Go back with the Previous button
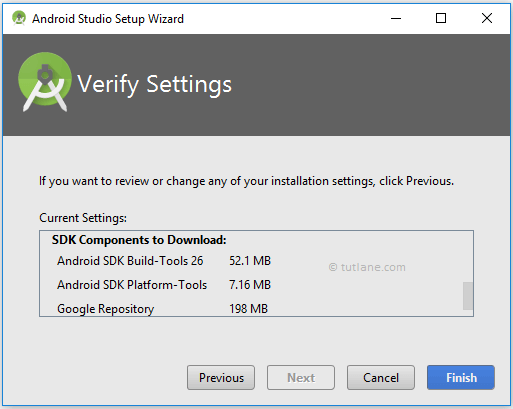 221,377
